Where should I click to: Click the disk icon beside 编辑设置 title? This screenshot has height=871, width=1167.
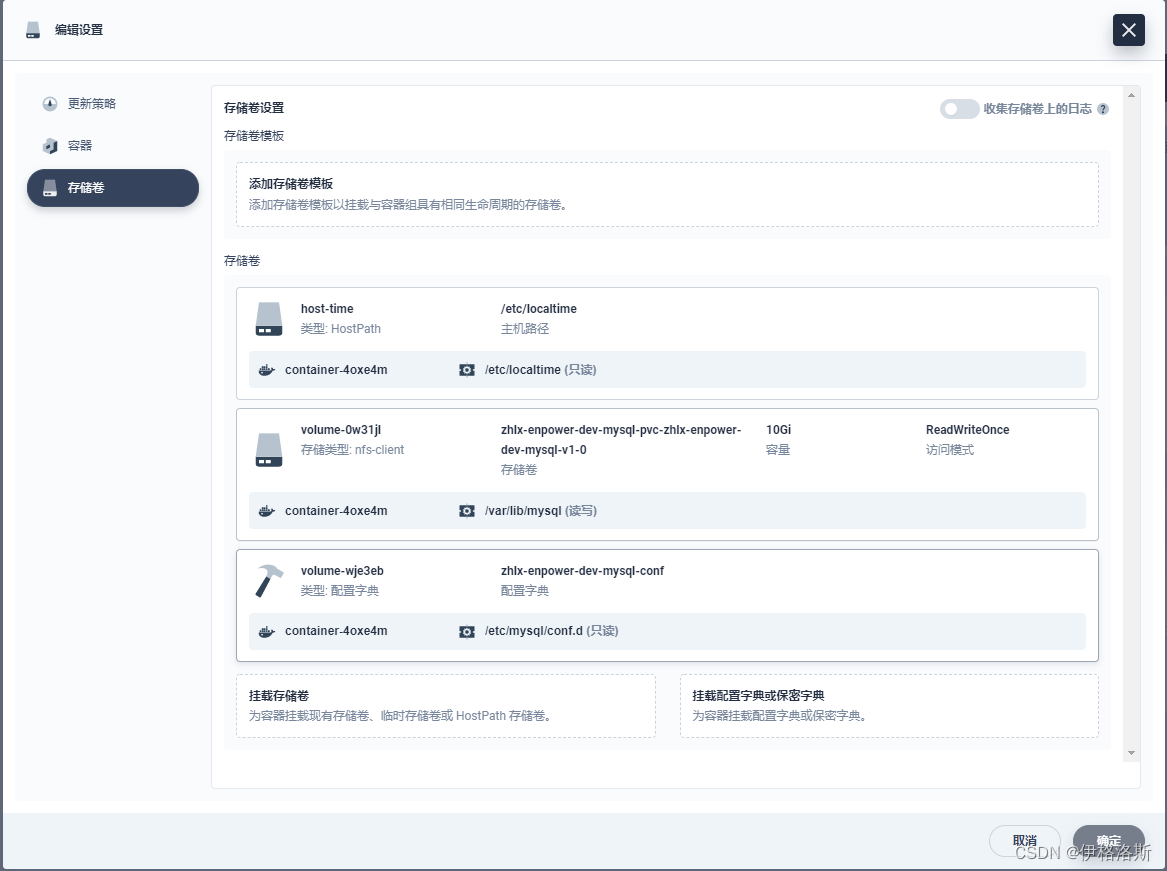click(x=33, y=30)
